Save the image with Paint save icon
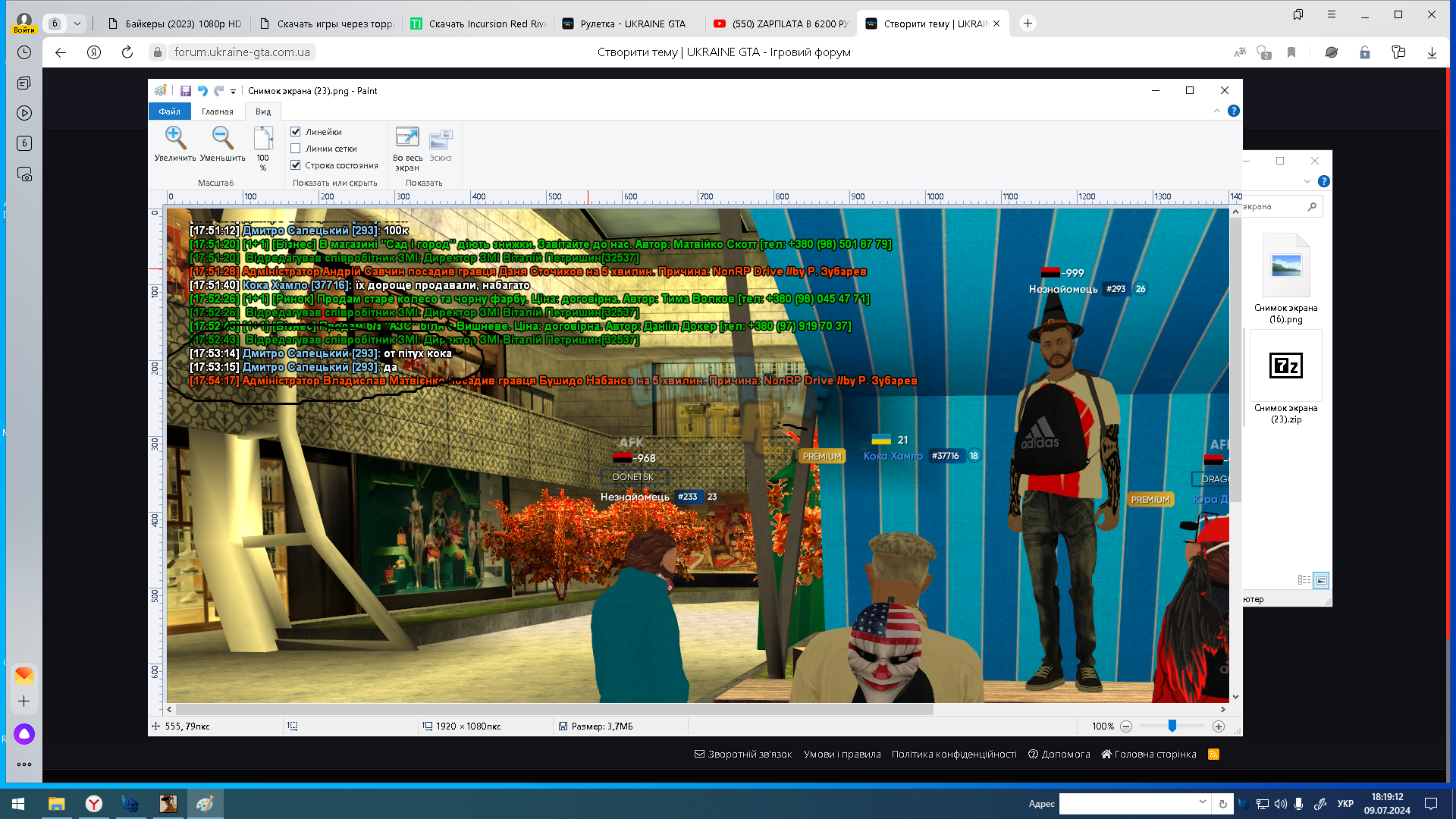This screenshot has height=819, width=1456. point(185,91)
